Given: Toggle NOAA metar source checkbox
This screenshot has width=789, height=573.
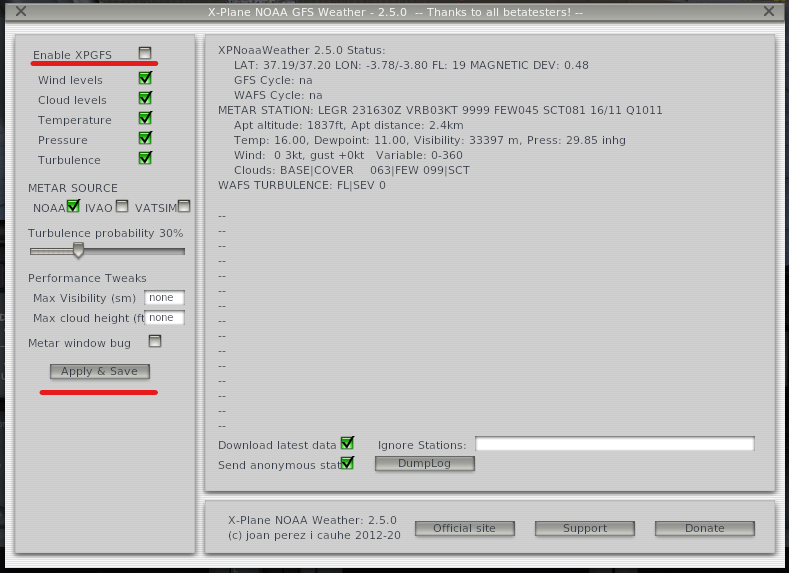Looking at the screenshot, I should (73, 206).
